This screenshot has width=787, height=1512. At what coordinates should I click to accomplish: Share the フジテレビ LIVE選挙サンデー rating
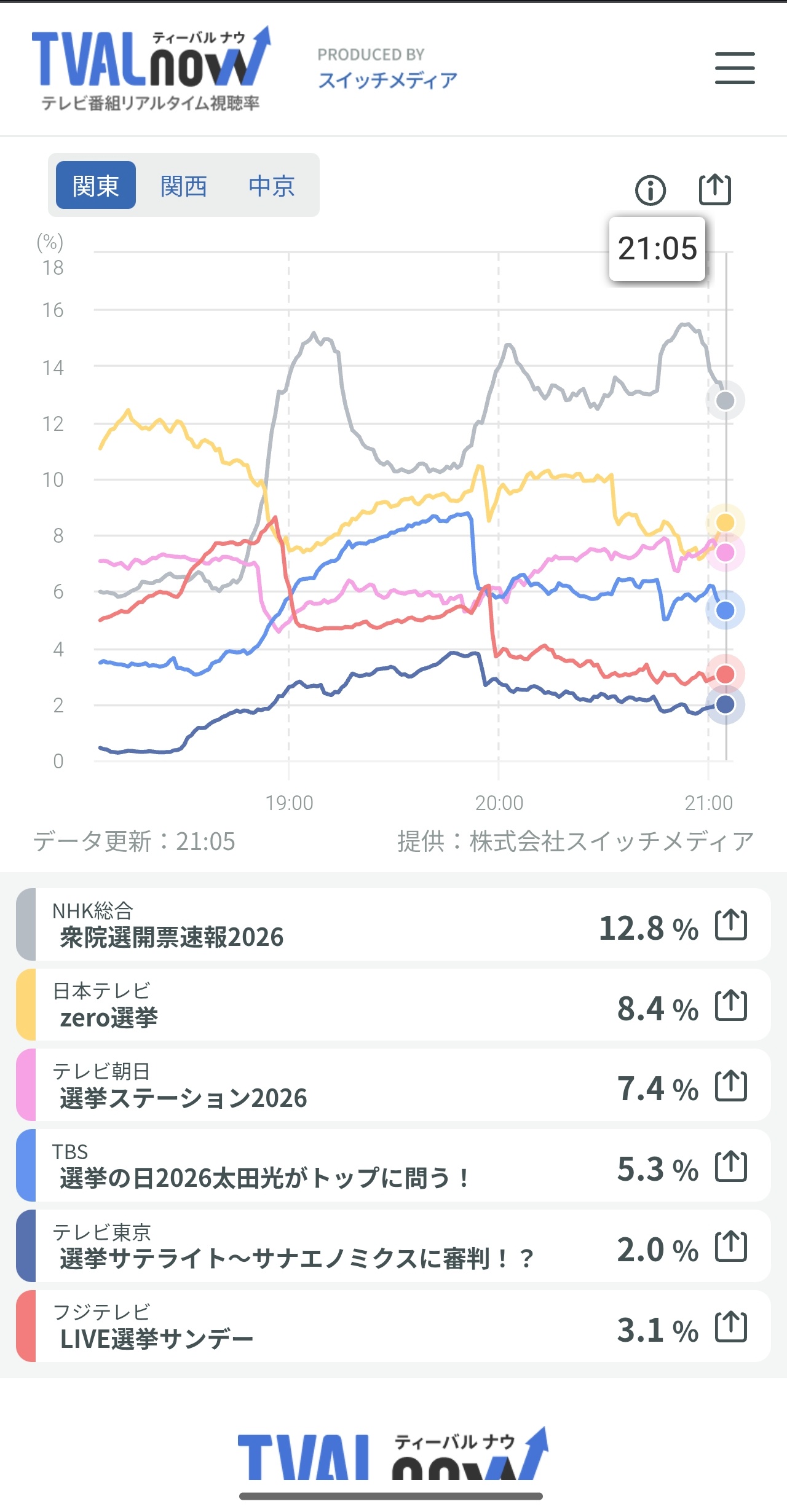pos(731,1327)
